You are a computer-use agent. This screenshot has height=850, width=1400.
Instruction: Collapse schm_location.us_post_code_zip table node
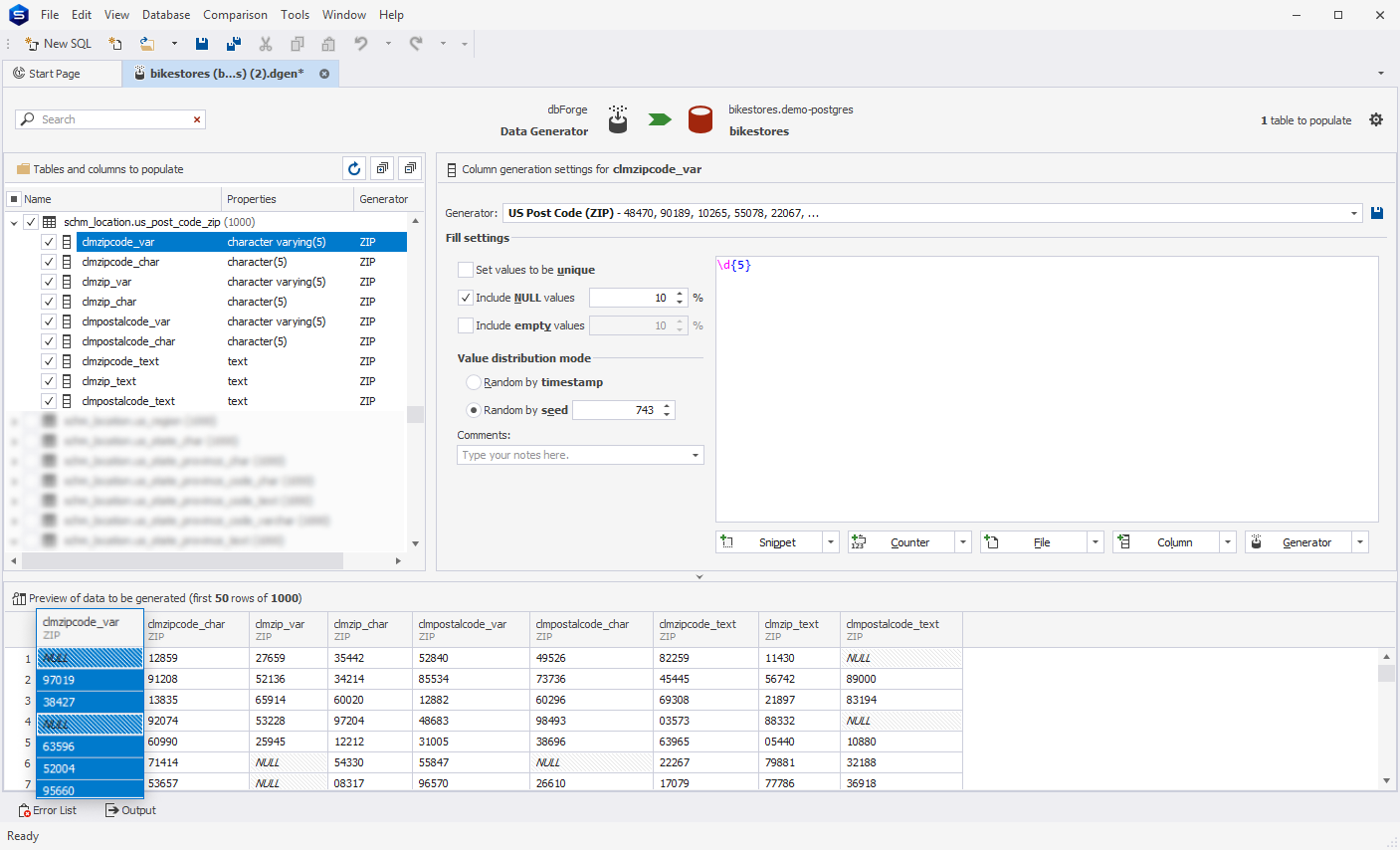click(14, 223)
